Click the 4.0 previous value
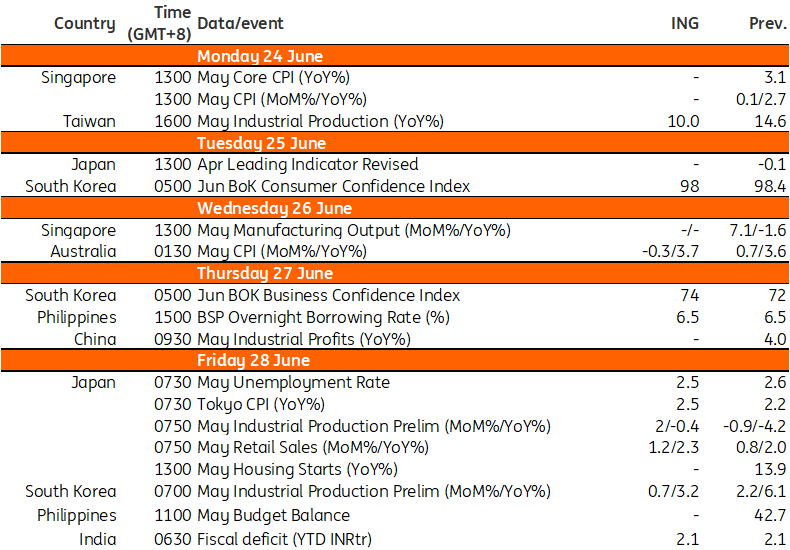The width and height of the screenshot is (790, 550). click(776, 339)
